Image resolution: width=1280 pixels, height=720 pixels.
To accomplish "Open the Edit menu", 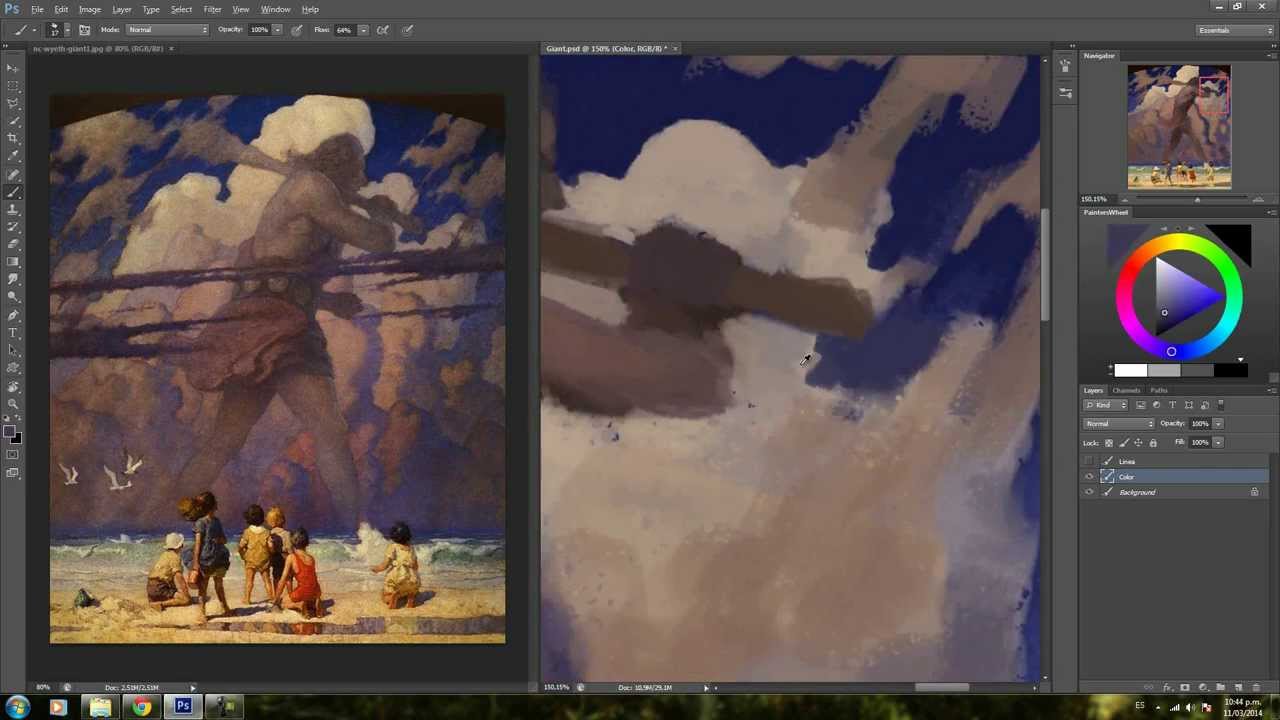I will point(61,9).
